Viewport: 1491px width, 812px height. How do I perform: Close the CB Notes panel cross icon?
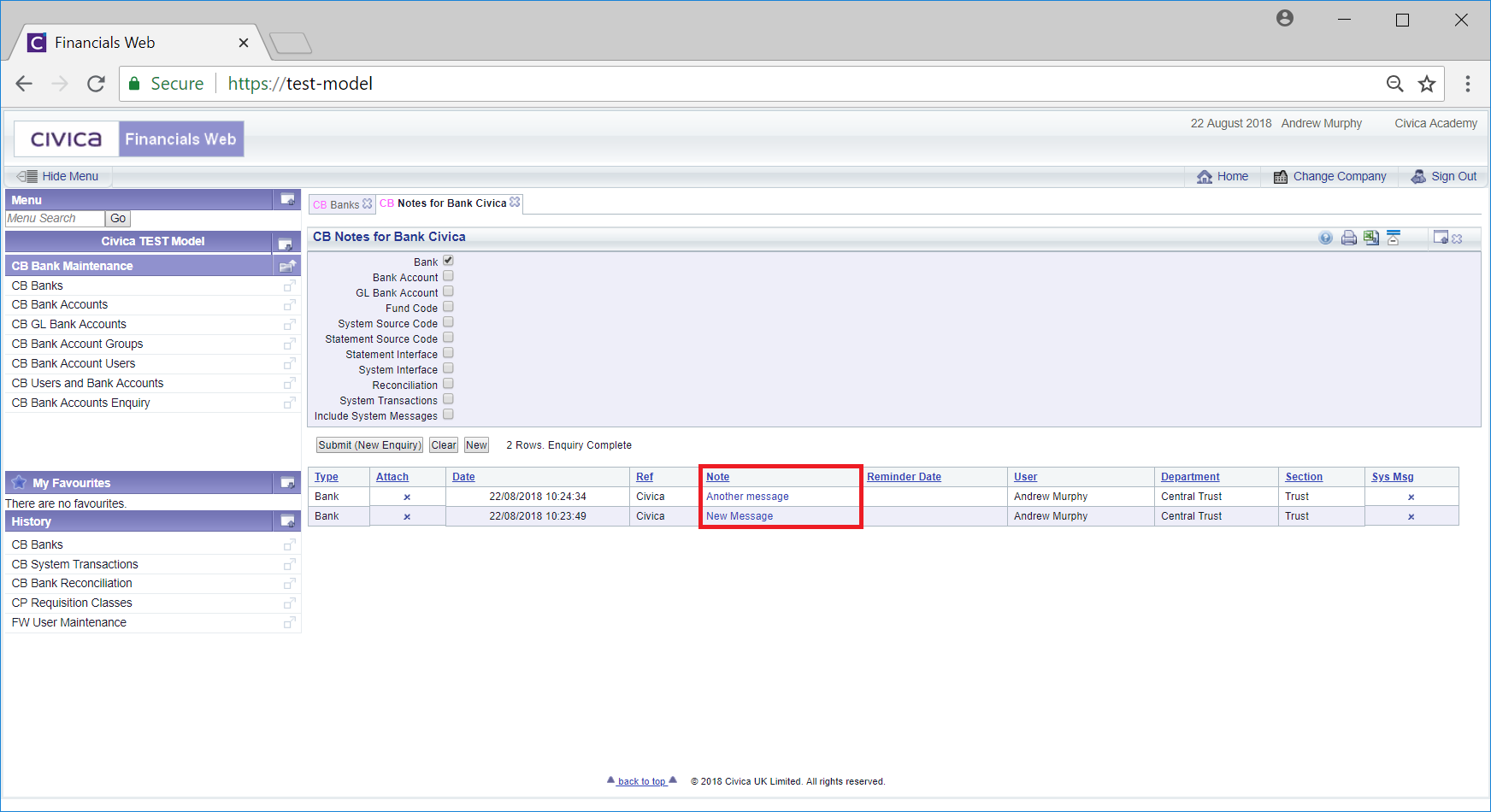[1458, 238]
